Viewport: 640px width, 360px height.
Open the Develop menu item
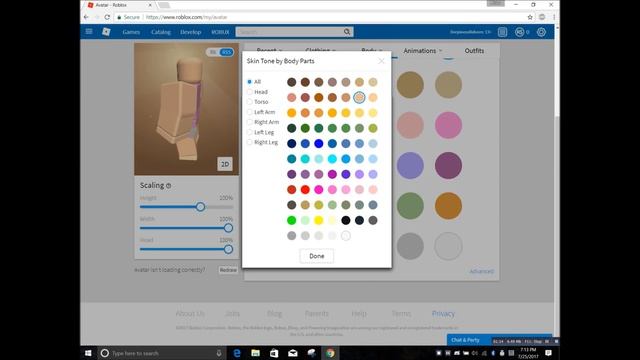point(191,32)
